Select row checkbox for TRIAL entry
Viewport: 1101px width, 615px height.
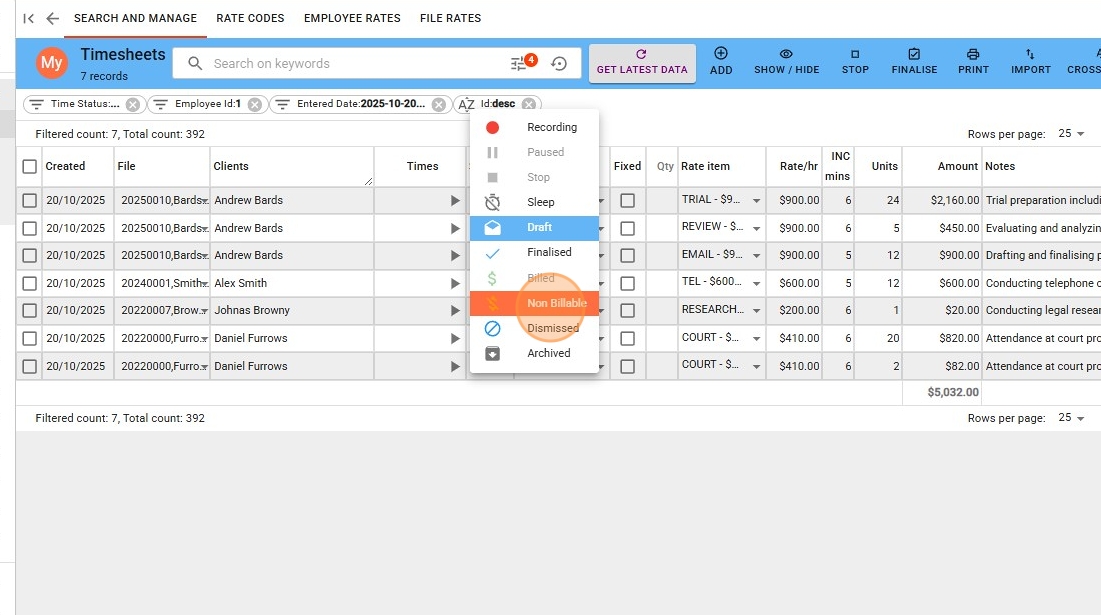tap(29, 201)
